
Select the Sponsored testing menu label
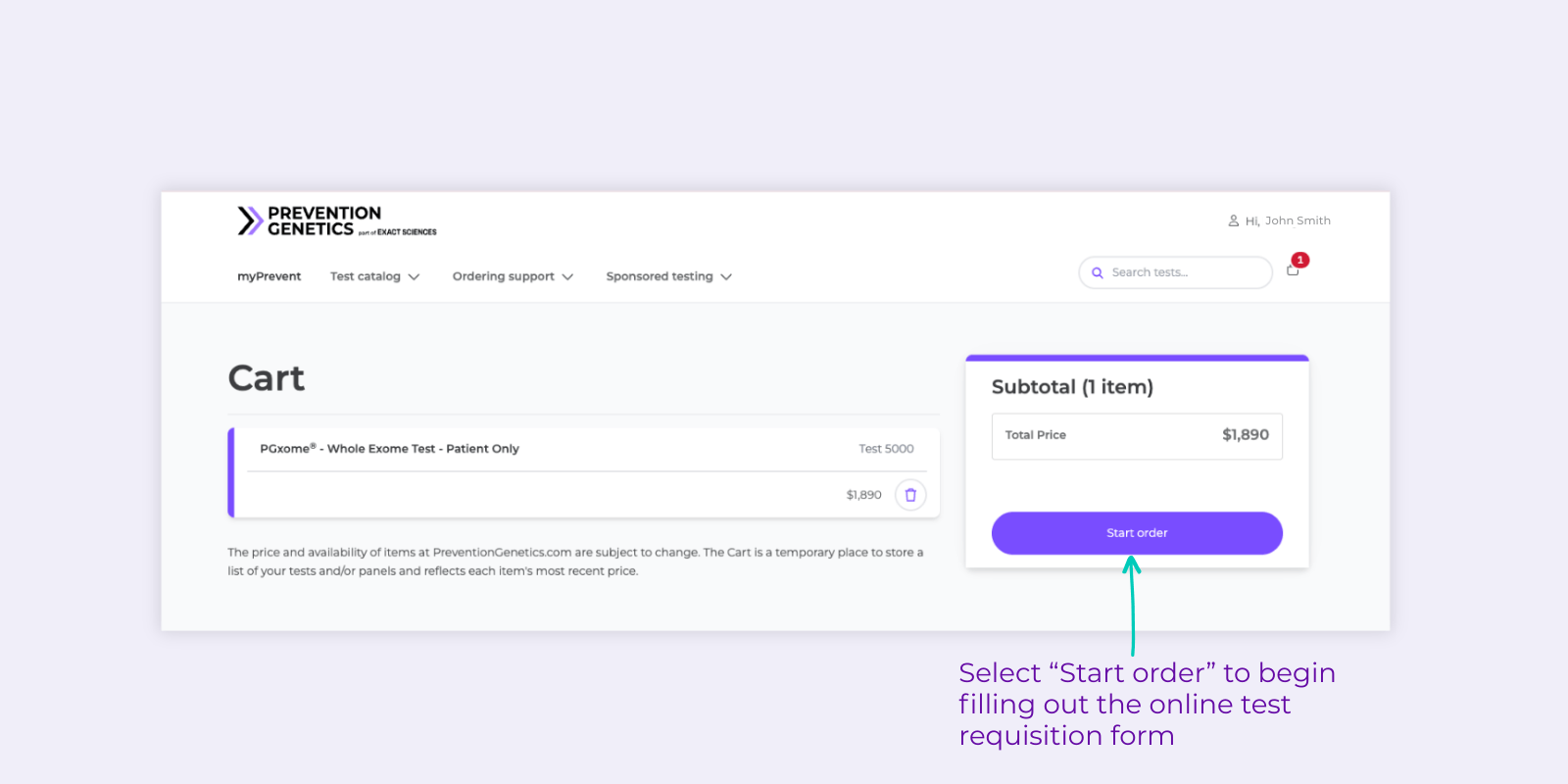click(x=659, y=276)
